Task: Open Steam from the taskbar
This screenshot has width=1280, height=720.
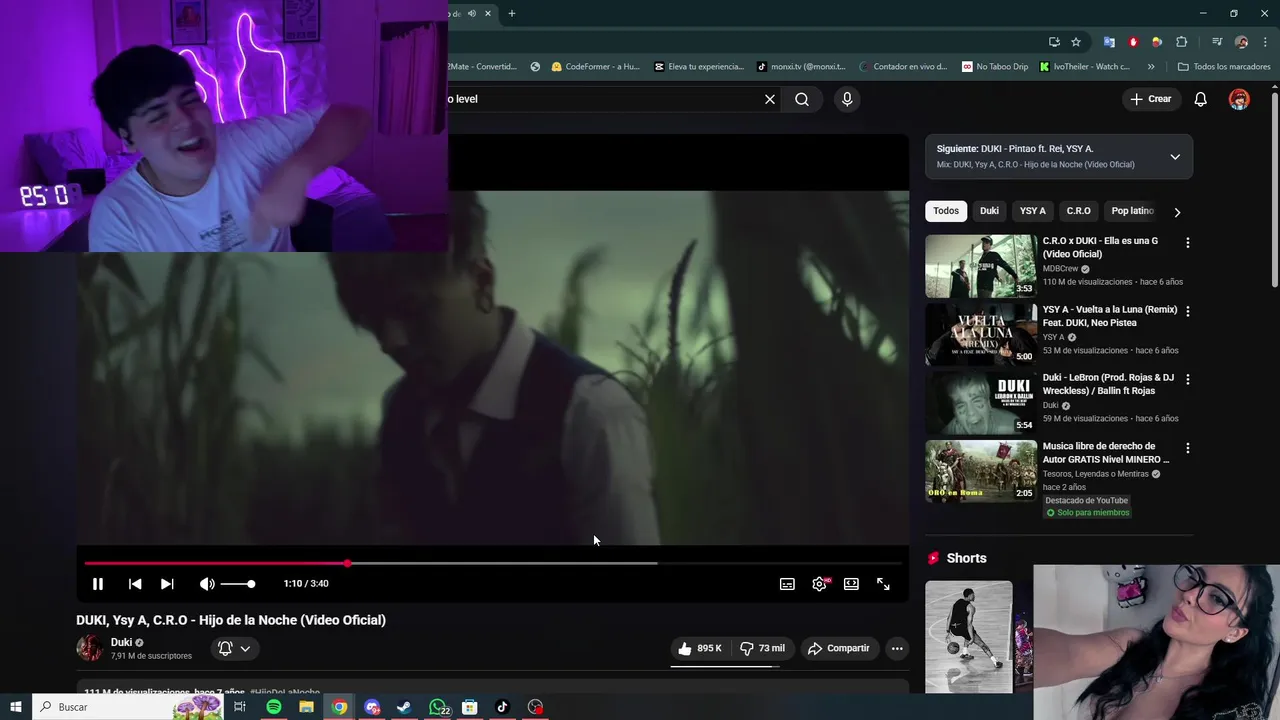Action: coord(404,707)
